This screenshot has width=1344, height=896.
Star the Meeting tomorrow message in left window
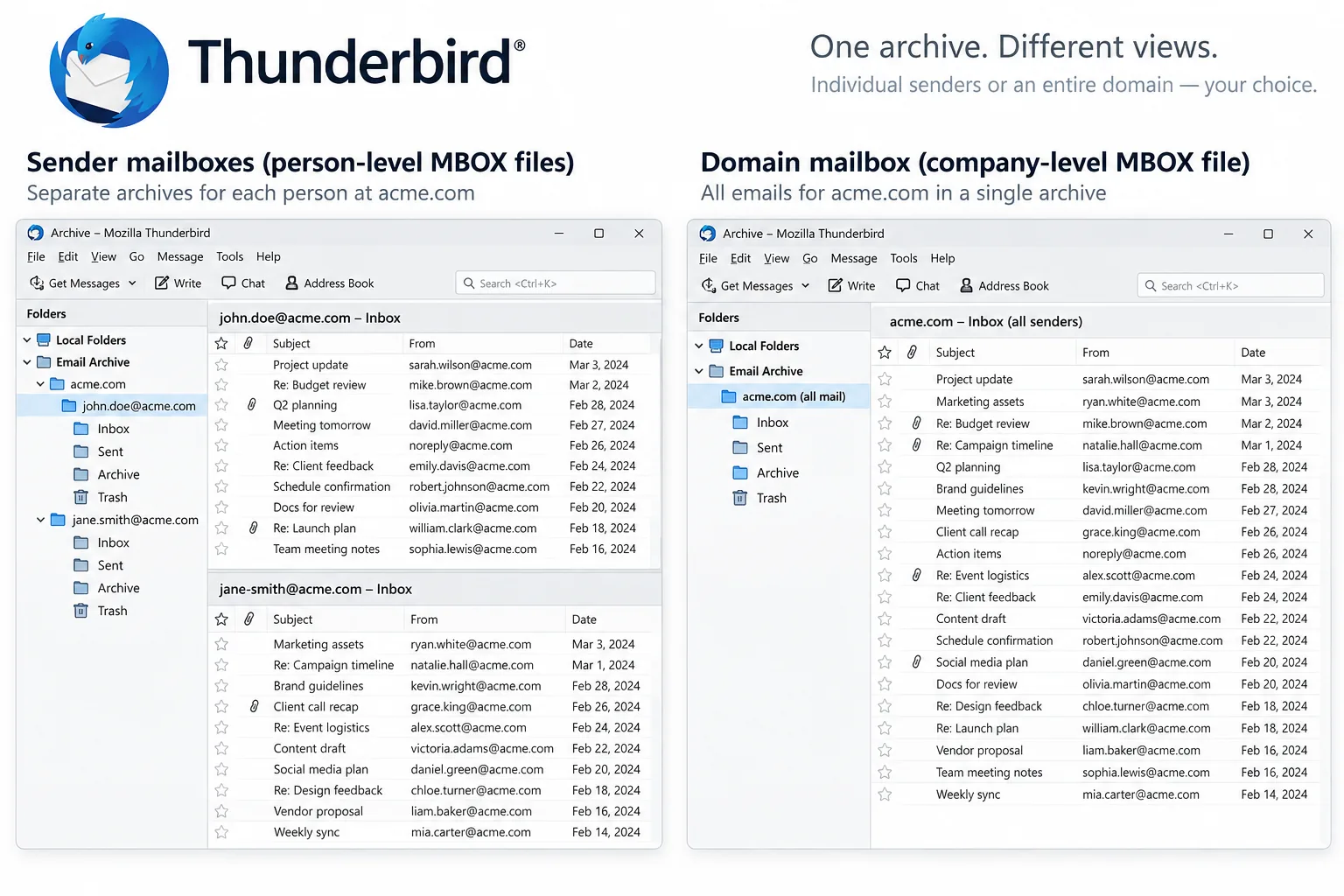point(221,425)
